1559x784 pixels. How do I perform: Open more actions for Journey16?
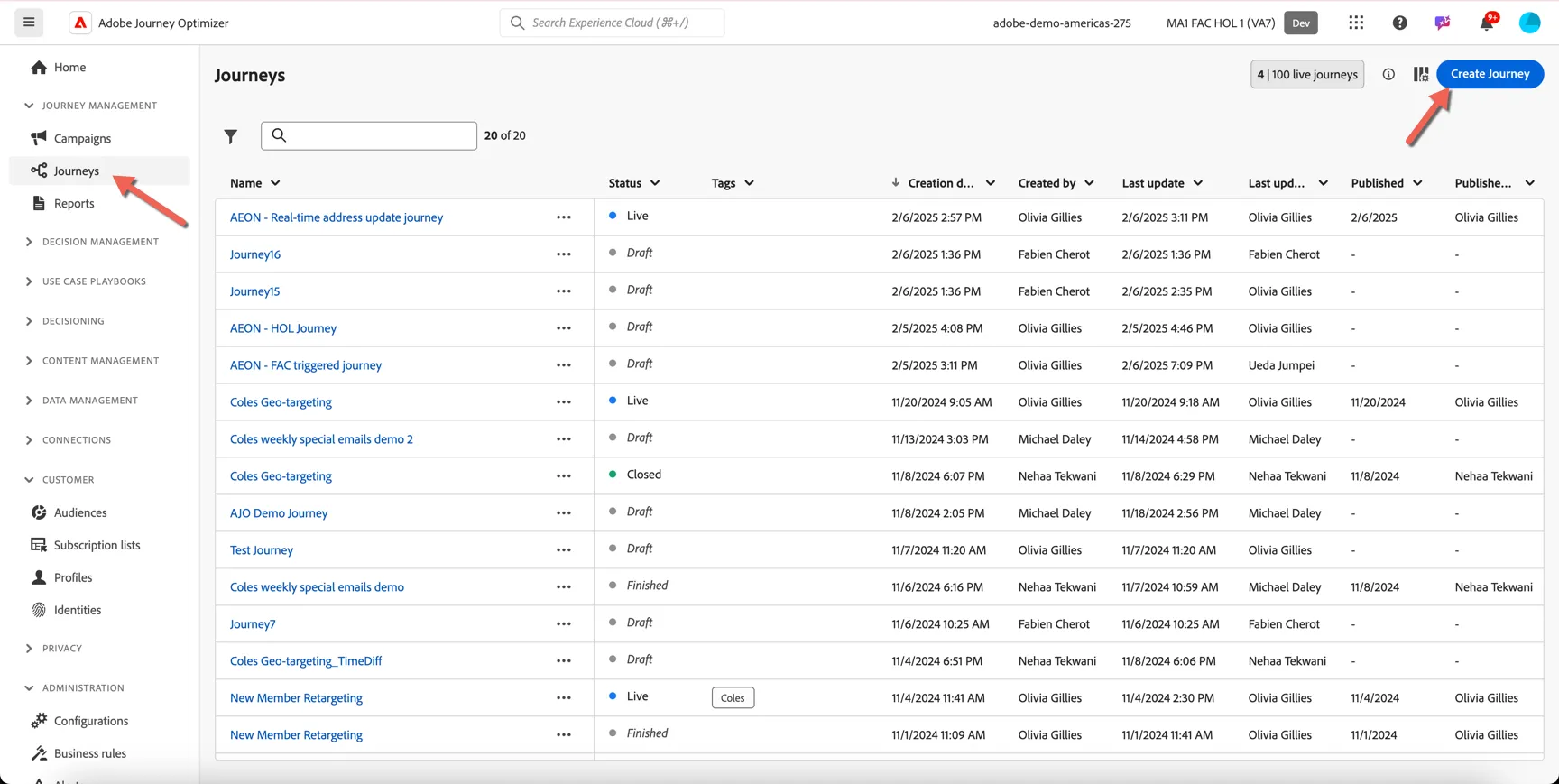pos(564,254)
